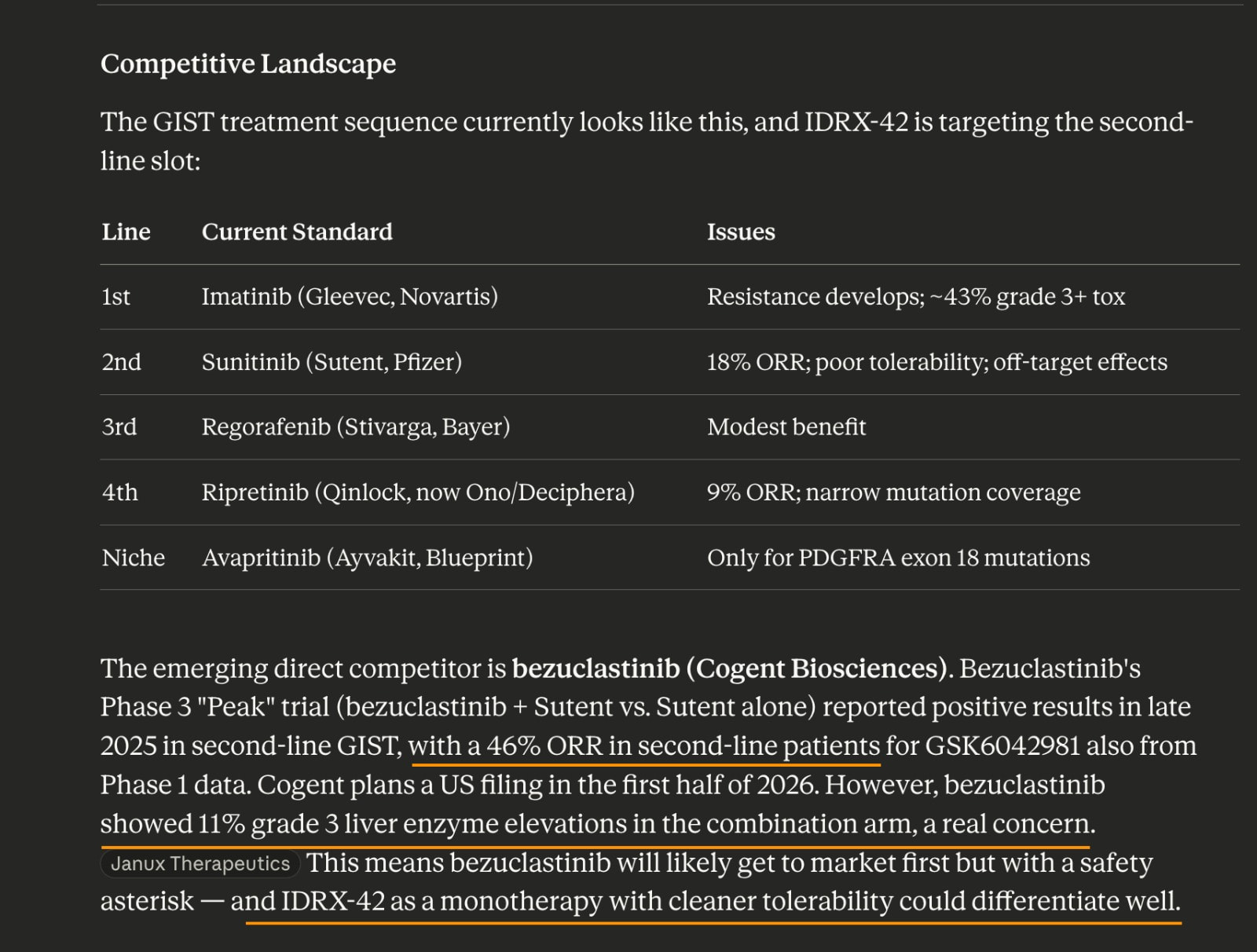Viewport: 1257px width, 952px height.
Task: Open the Janux Therapeutics citation chip
Action: [200, 863]
